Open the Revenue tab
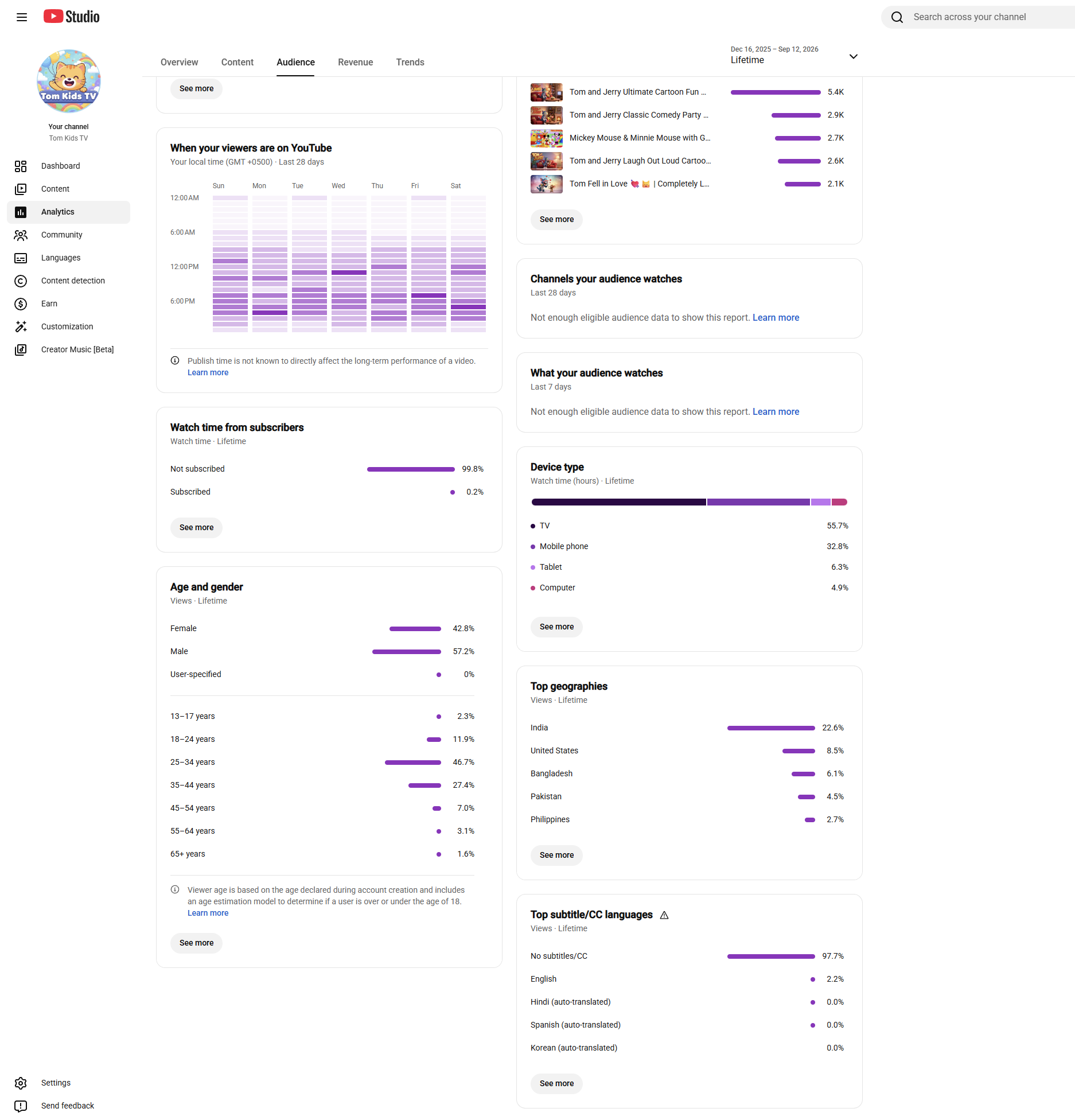1075x1120 pixels. pyautogui.click(x=356, y=62)
